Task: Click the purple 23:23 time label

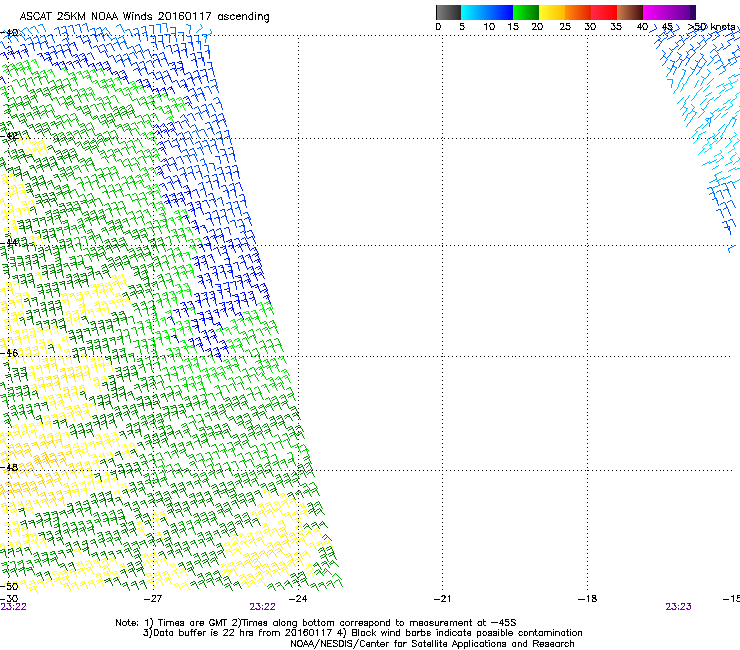Action: click(x=678, y=607)
